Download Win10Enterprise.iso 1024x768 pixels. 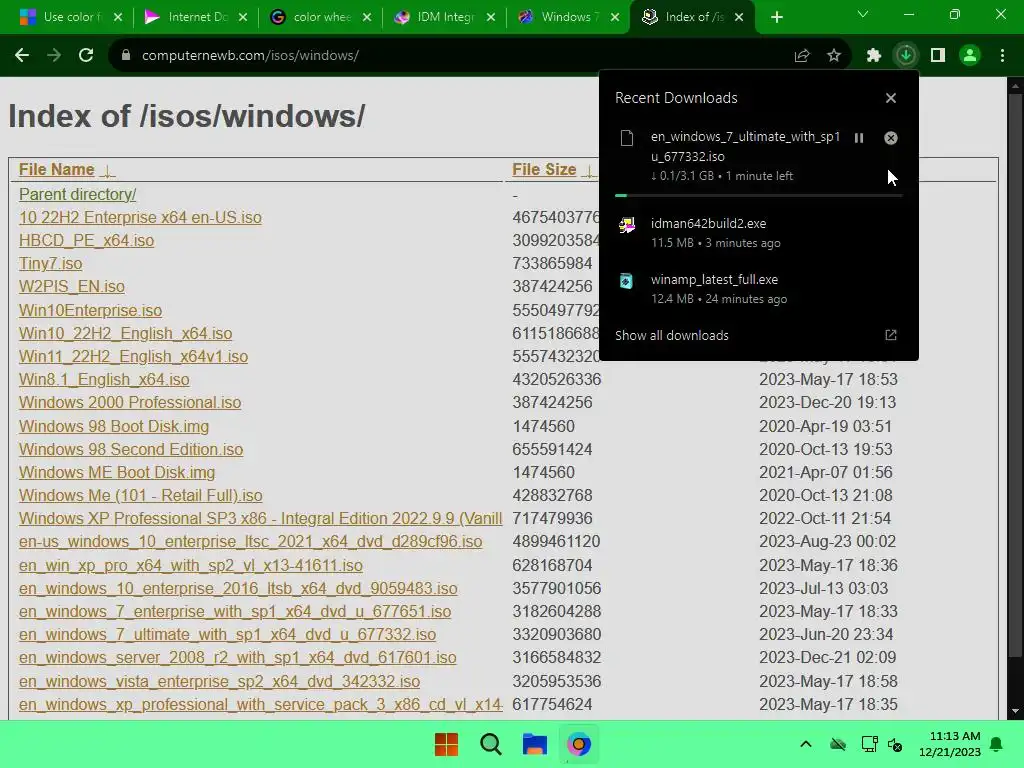[x=90, y=310]
